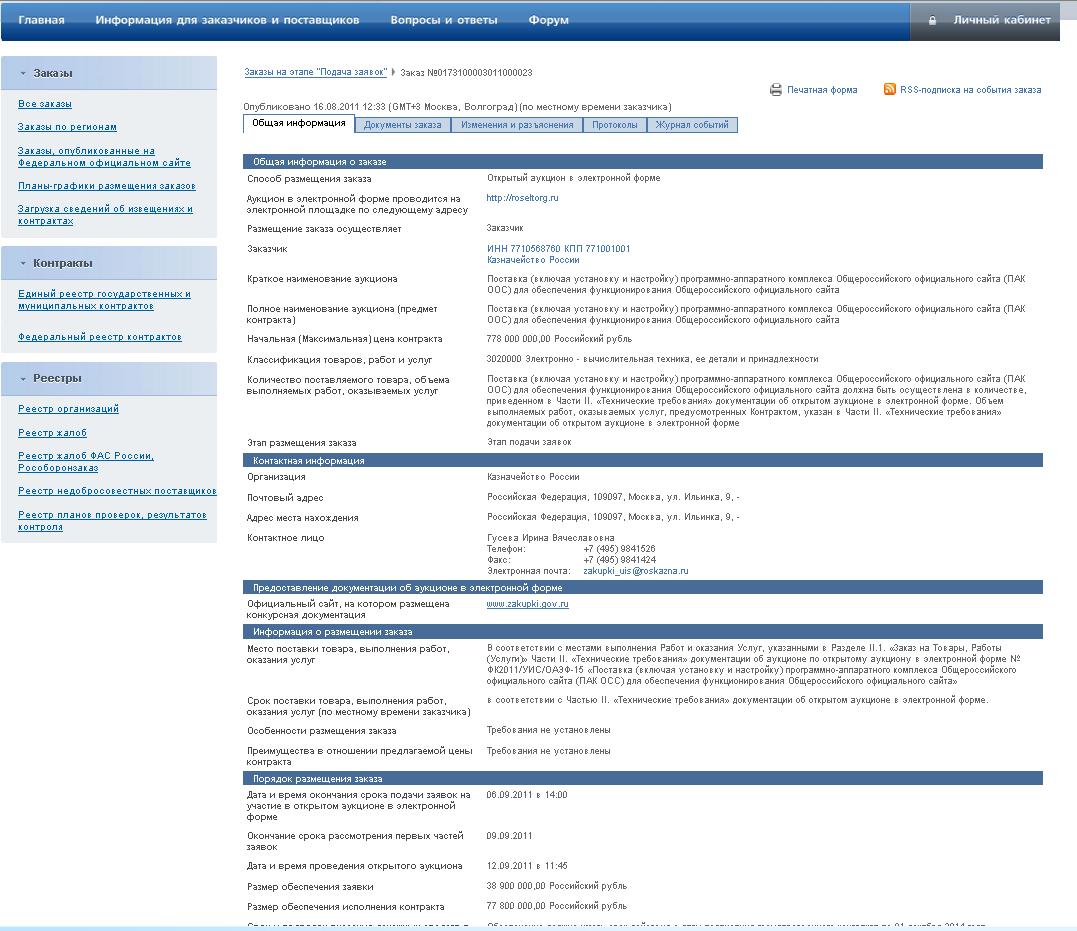Collapse the Контракты sidebar section

pos(22,263)
